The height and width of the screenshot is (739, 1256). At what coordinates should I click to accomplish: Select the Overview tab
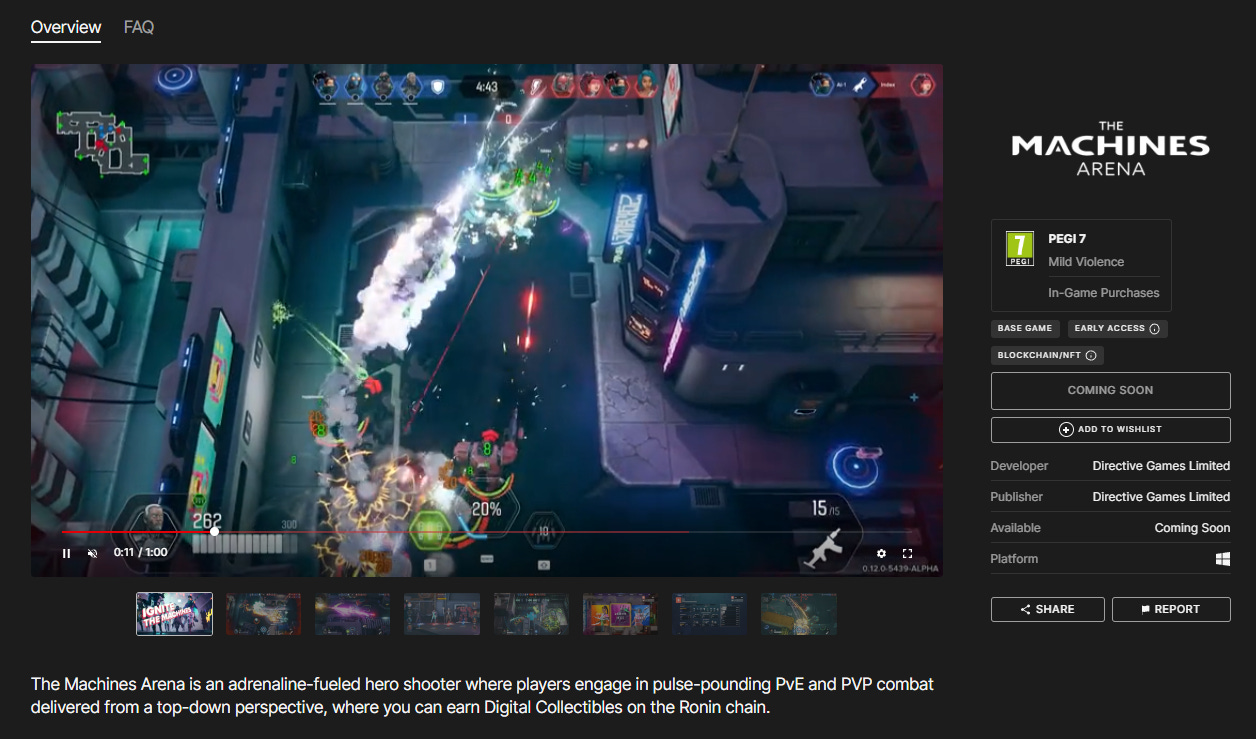tap(66, 28)
